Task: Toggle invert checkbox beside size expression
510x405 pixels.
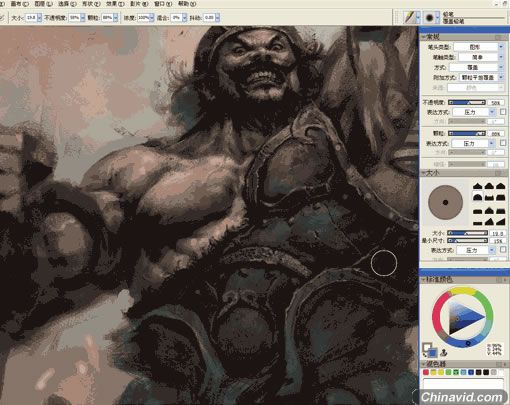Action: click(x=503, y=249)
